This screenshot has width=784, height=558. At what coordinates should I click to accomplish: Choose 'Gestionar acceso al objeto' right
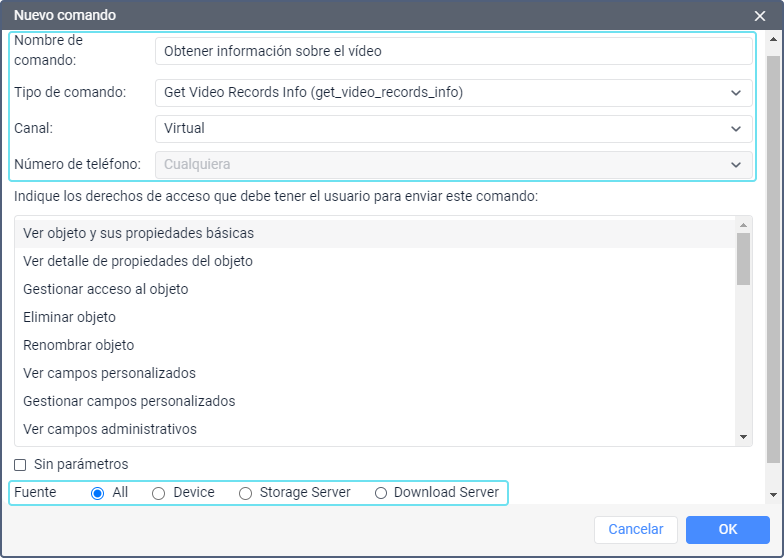tap(106, 289)
